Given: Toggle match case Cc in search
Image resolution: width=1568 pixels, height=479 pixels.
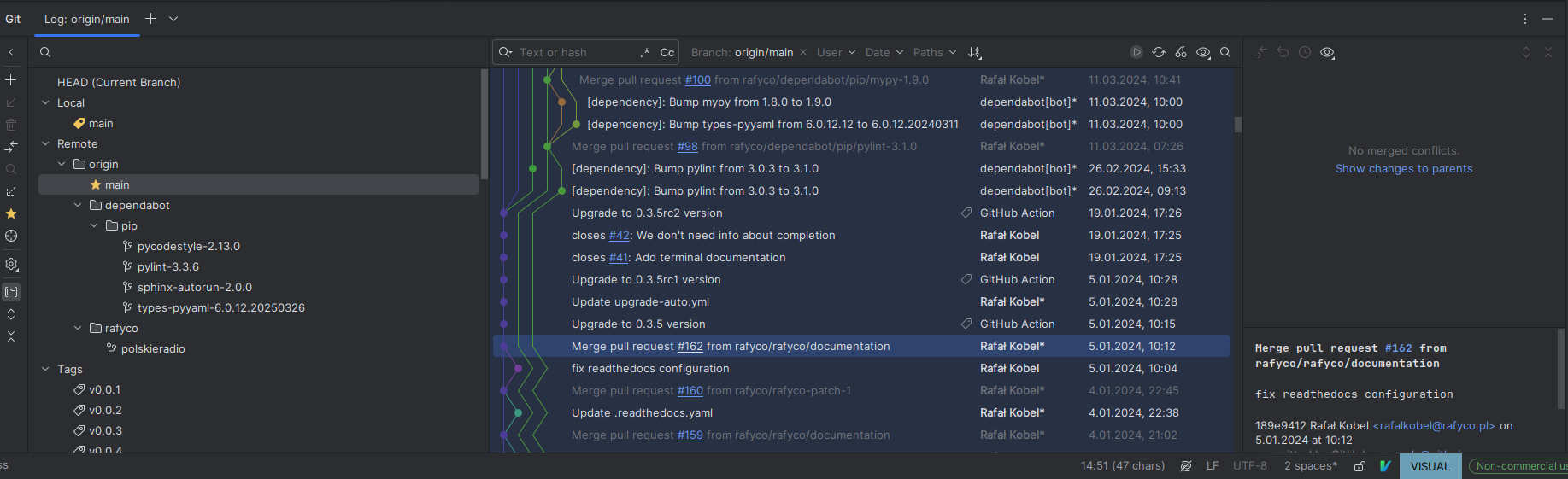Looking at the screenshot, I should [x=667, y=52].
